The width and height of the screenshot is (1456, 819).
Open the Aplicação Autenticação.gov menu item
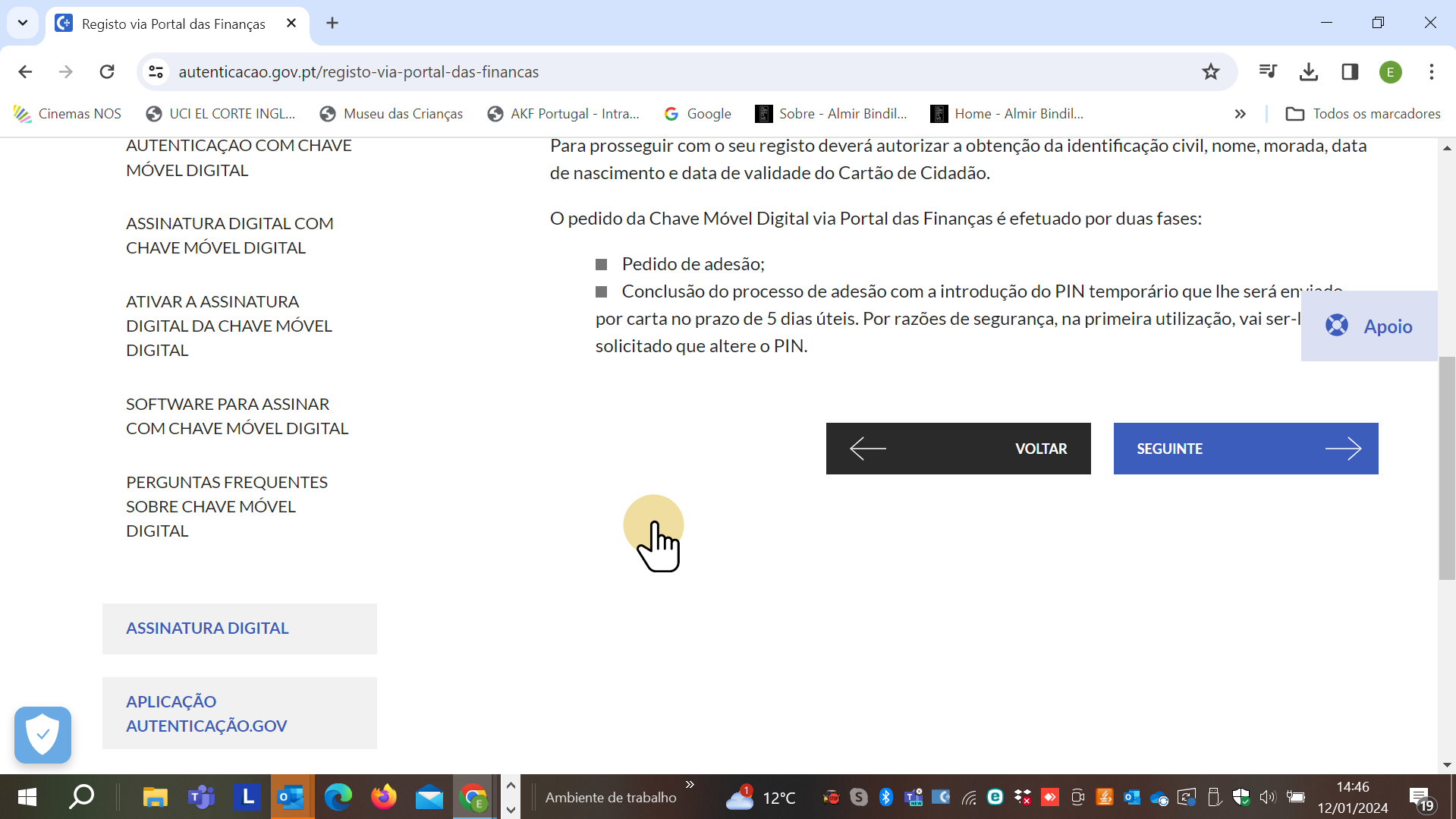pos(206,713)
